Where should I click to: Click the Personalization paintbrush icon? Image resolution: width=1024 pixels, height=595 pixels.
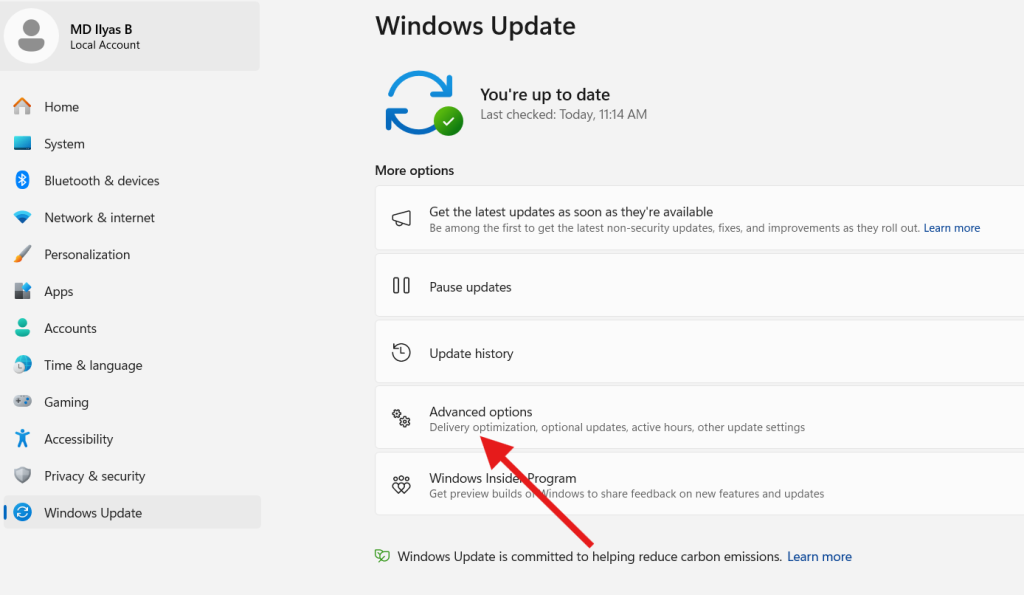pos(22,254)
